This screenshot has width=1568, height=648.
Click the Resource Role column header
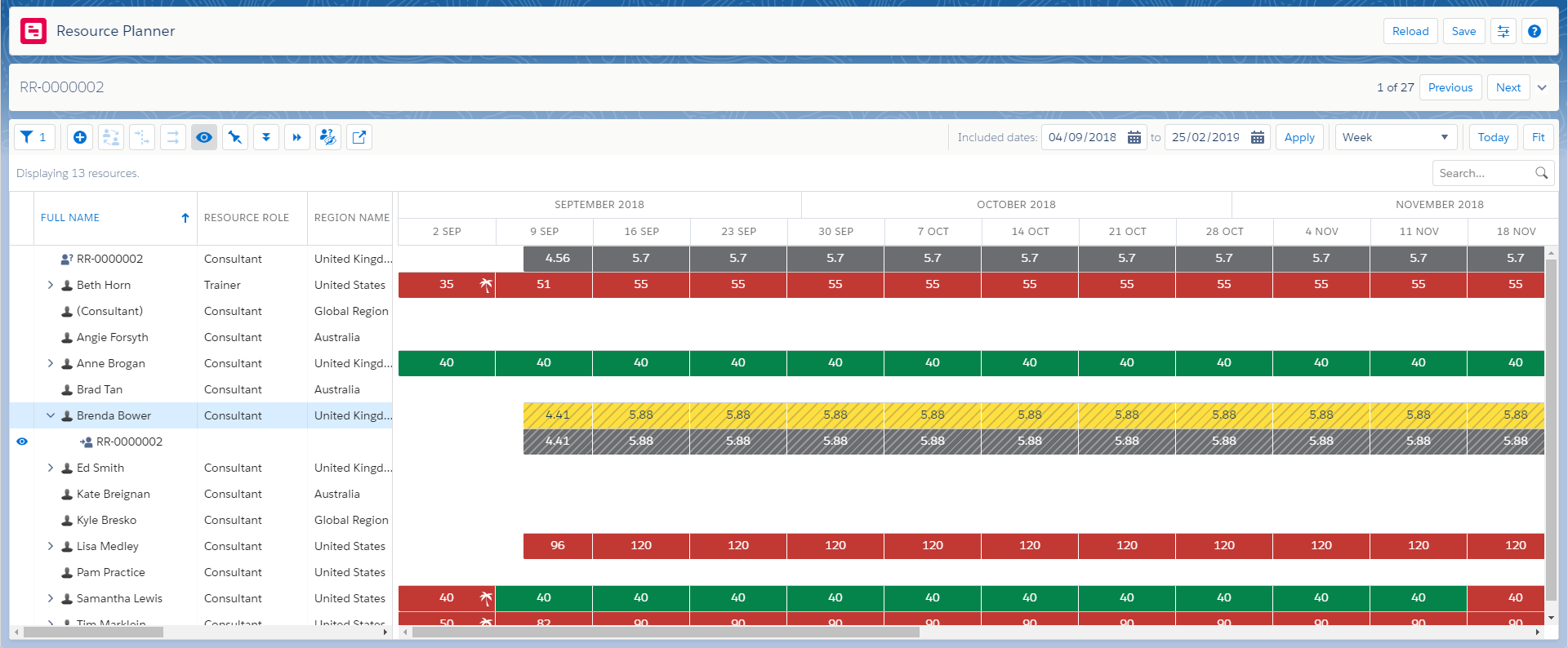(x=247, y=218)
